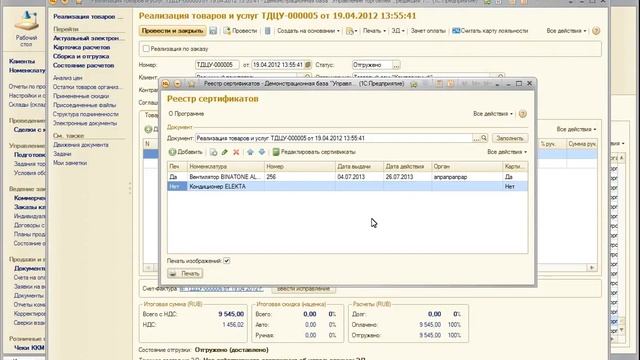Click favorites star in Реестр сертификатов title bar
The image size is (640, 360).
click(191, 84)
